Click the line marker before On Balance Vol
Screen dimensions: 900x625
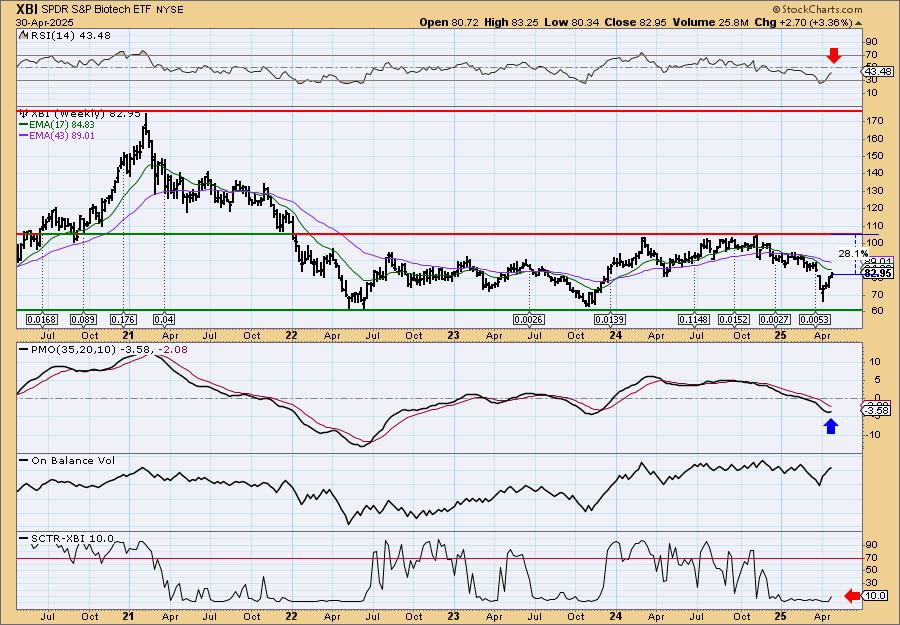tap(23, 460)
